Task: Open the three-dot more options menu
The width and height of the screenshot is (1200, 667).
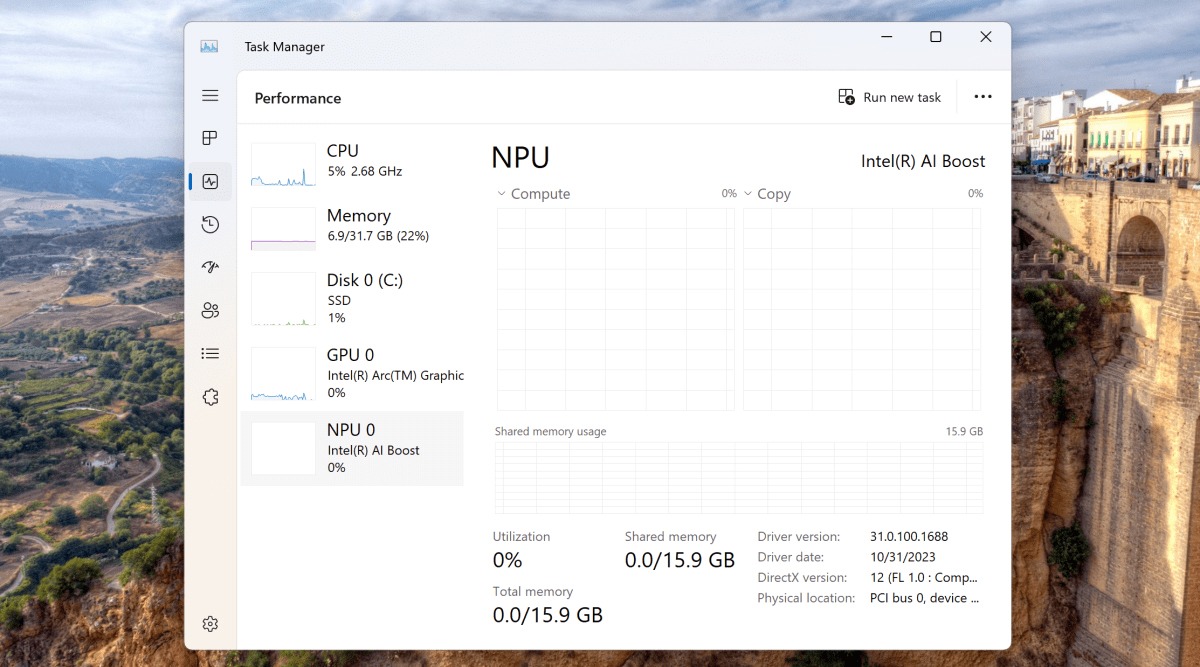Action: [982, 97]
